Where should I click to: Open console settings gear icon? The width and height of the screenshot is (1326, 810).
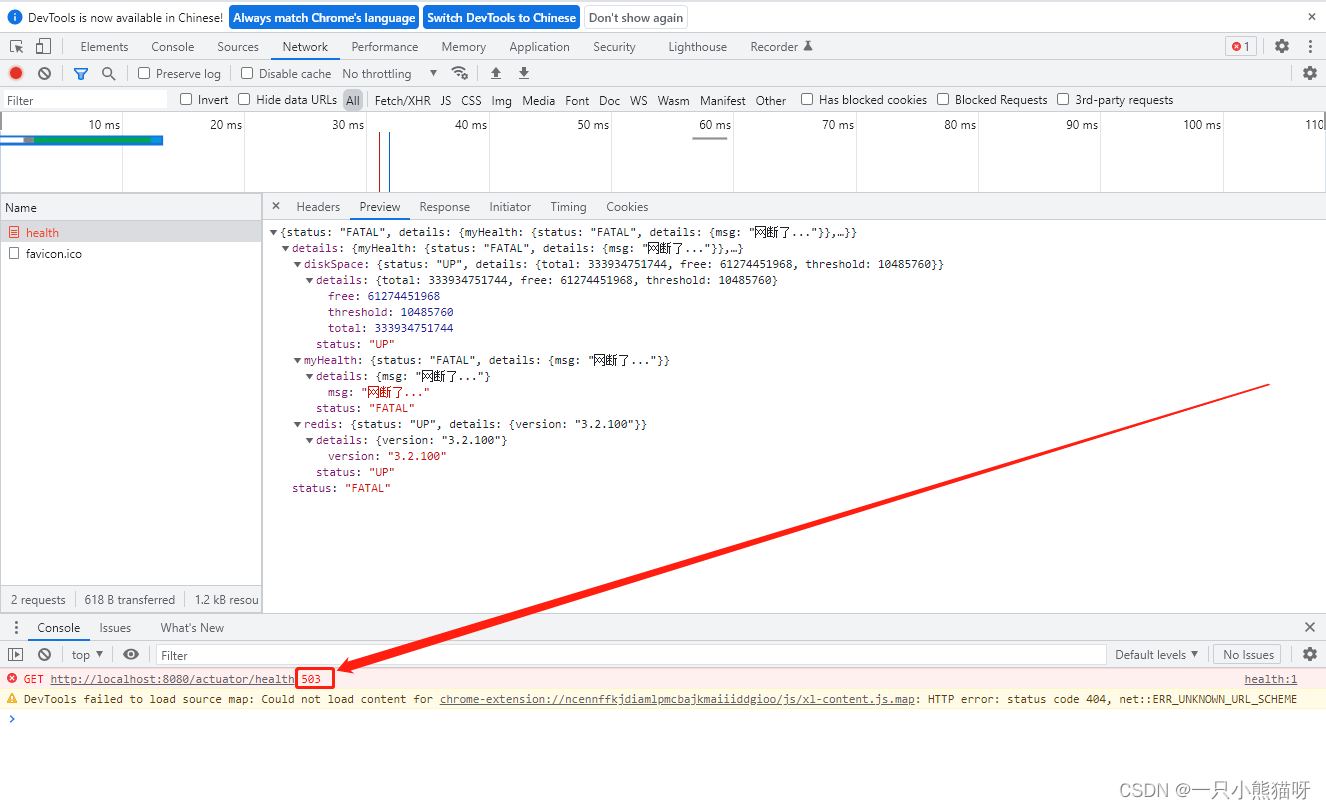coord(1310,654)
